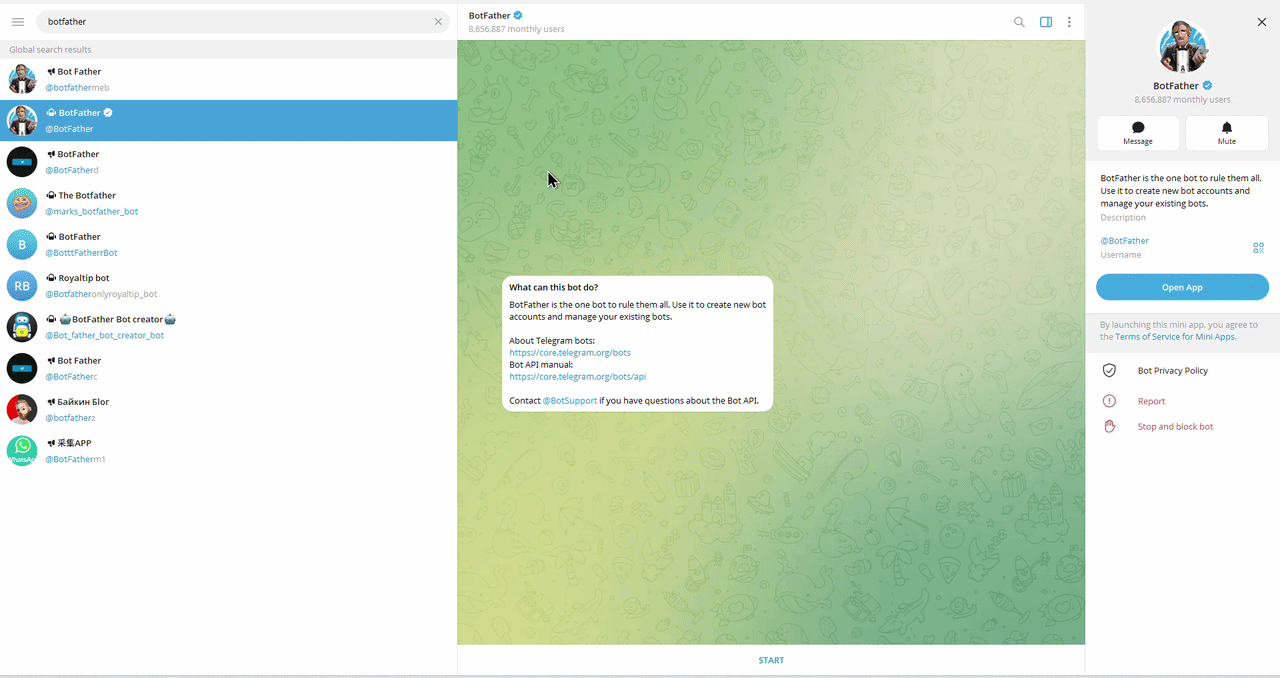Click '8,656,887 monthly users' in chat header
The image size is (1280, 678).
point(516,29)
